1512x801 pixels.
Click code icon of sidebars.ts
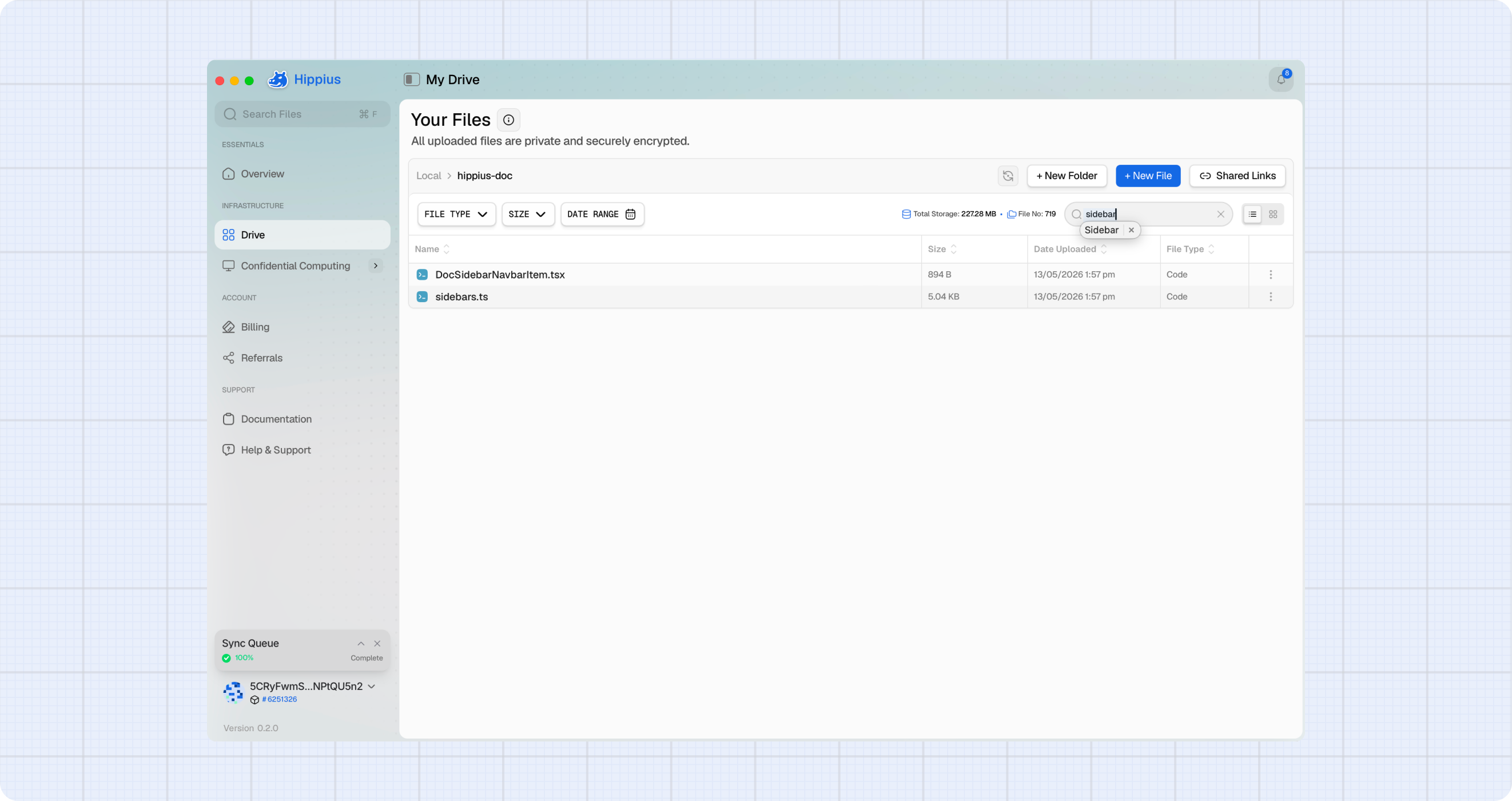(x=422, y=297)
